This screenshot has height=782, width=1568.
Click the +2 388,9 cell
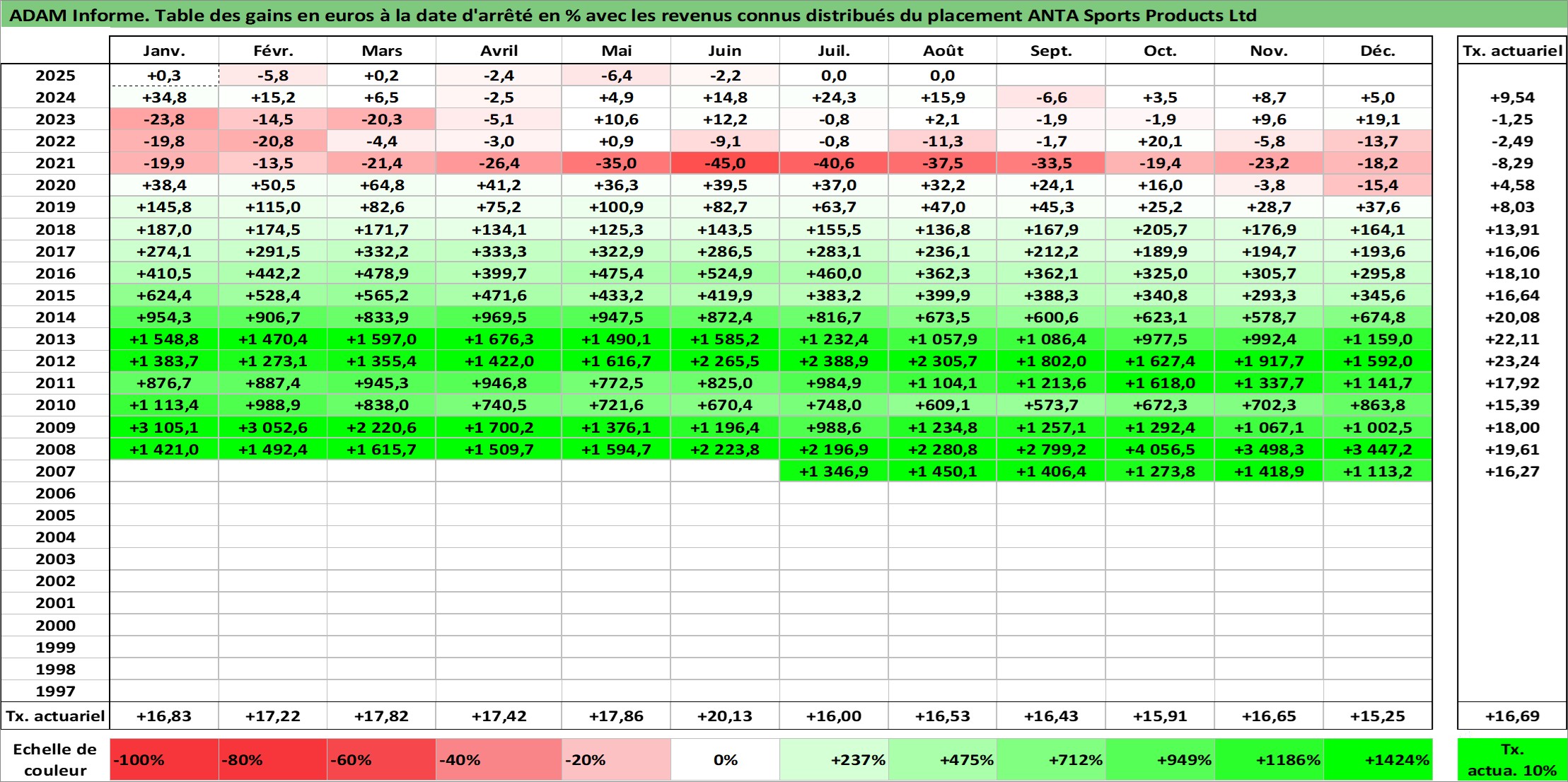pyautogui.click(x=834, y=361)
